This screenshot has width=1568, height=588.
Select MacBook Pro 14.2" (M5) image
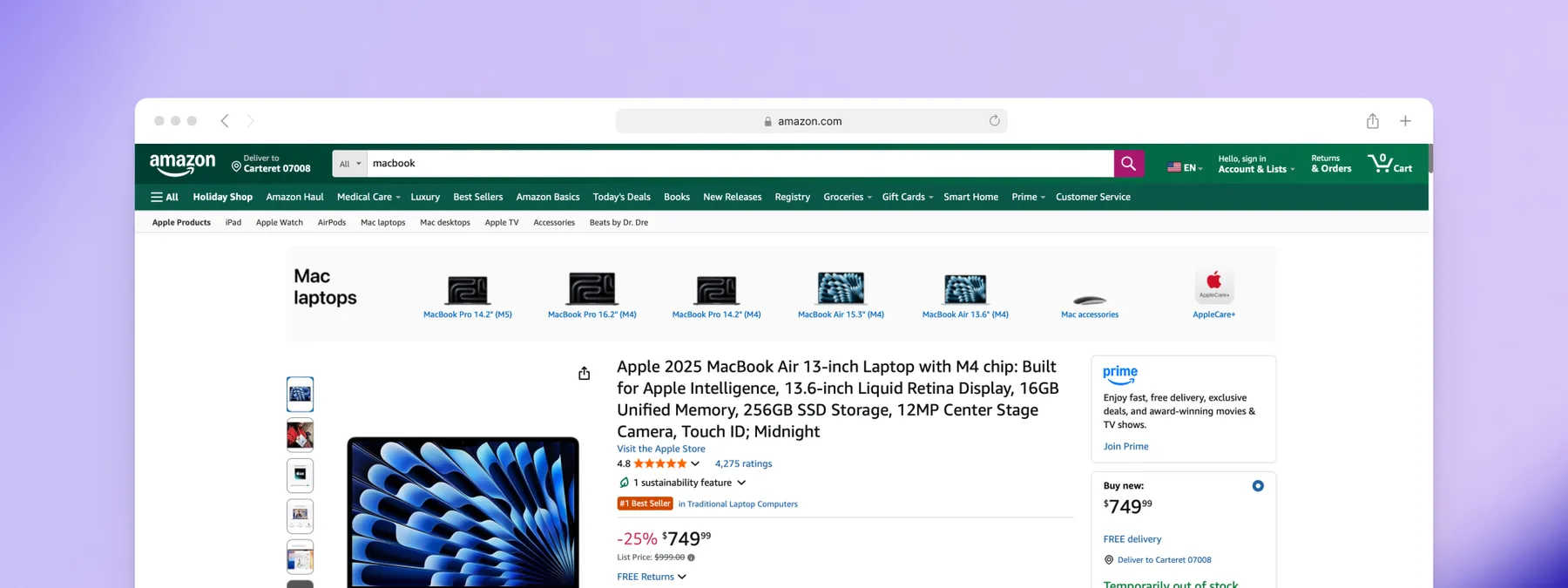(468, 289)
